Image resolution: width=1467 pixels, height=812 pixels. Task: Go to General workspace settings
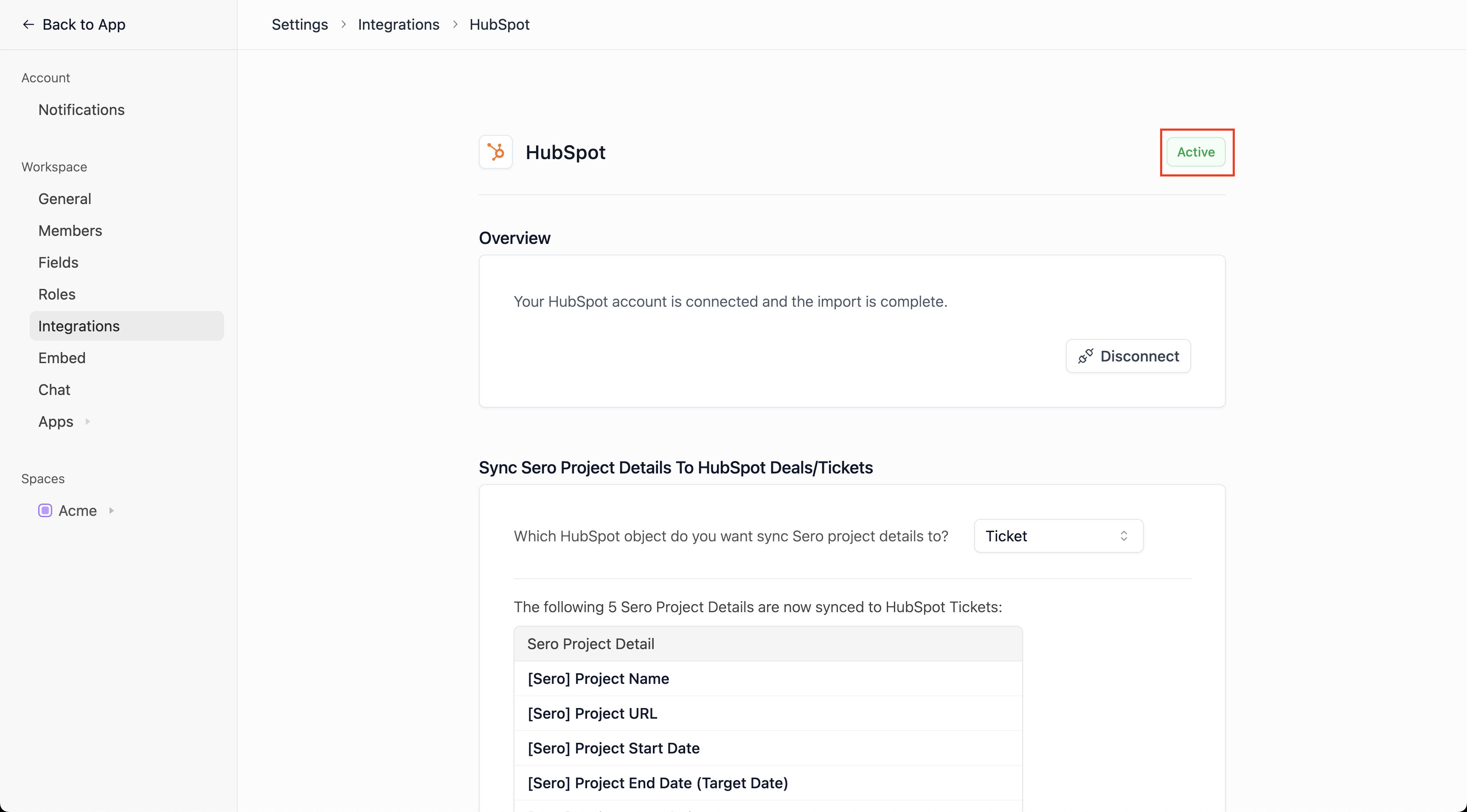[x=65, y=199]
